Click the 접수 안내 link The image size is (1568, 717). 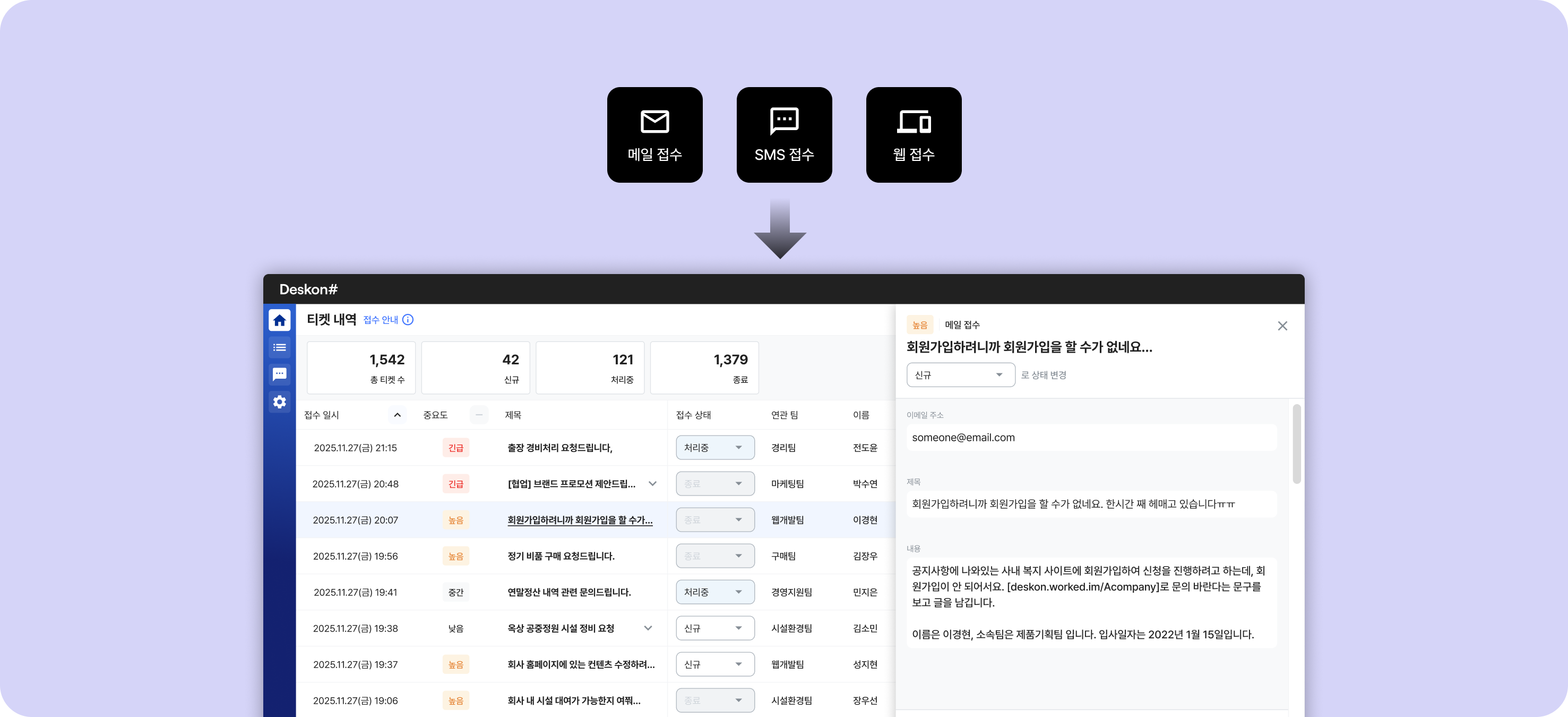(x=381, y=320)
